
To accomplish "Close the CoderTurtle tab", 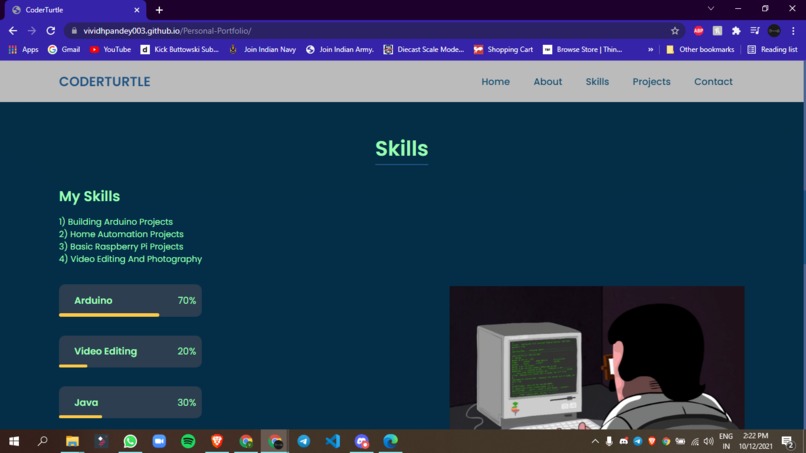I will 137,10.
